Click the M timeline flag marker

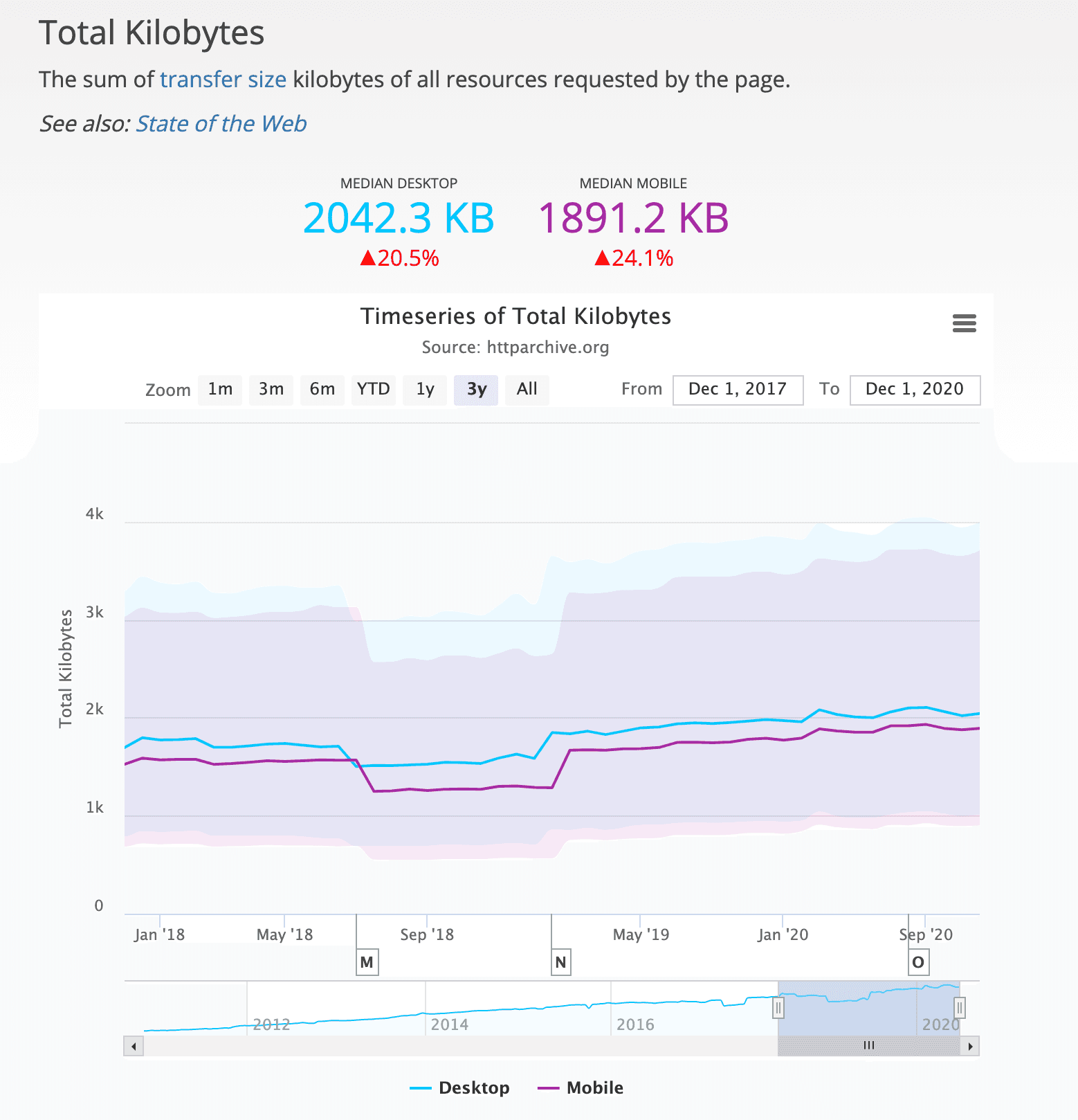pos(367,962)
